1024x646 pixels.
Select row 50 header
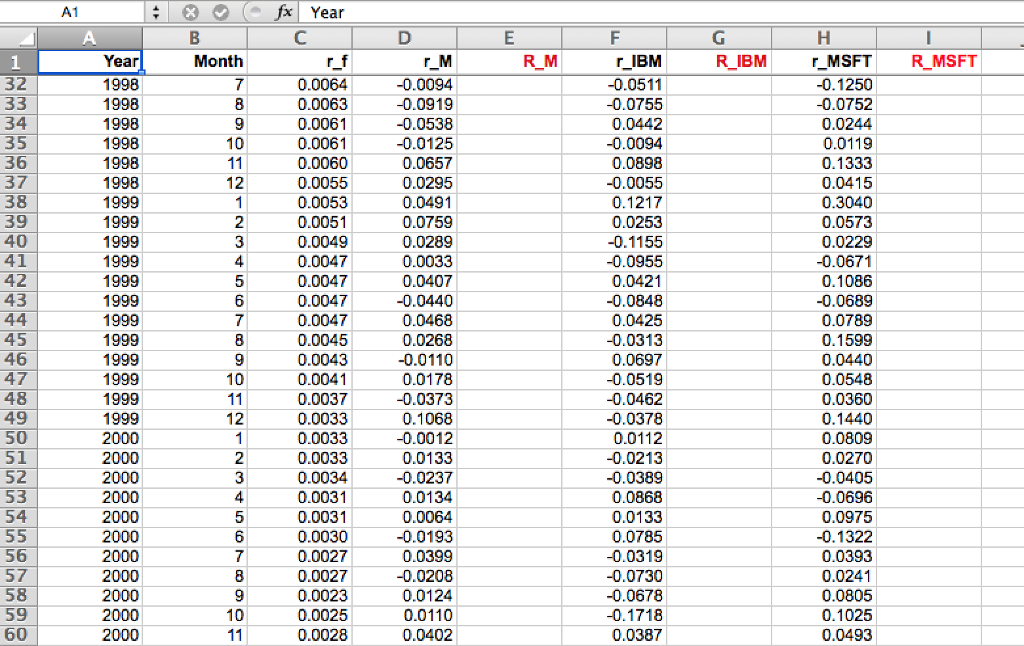(18, 439)
